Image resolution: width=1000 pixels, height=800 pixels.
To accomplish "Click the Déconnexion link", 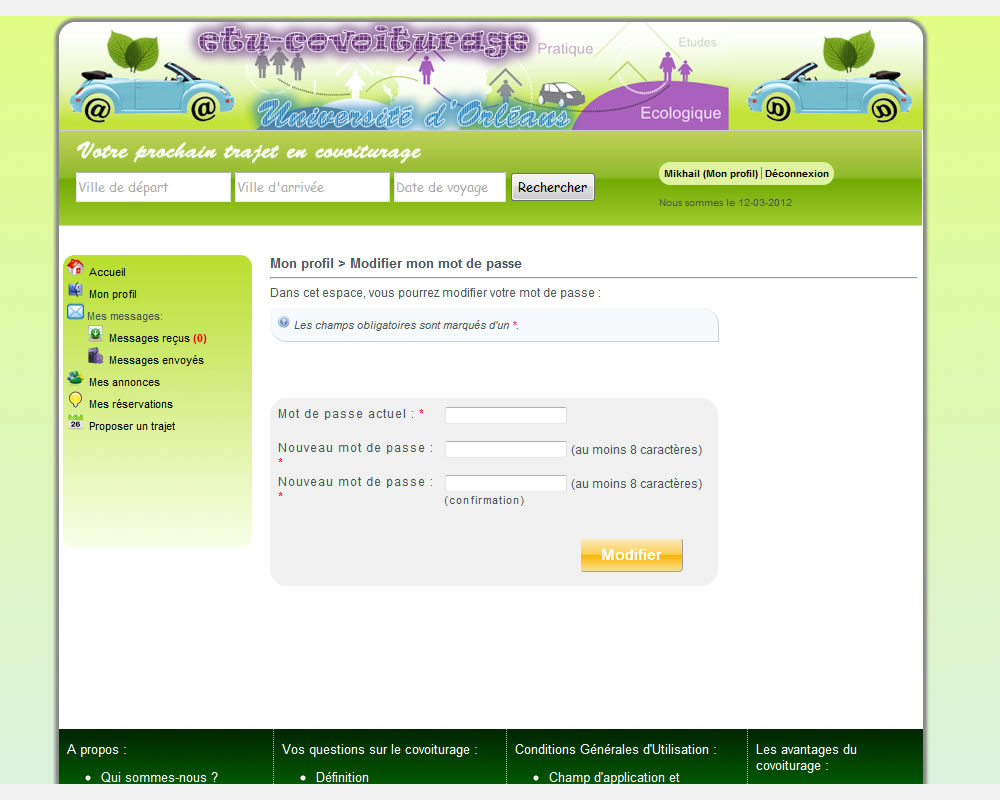I will [x=797, y=174].
